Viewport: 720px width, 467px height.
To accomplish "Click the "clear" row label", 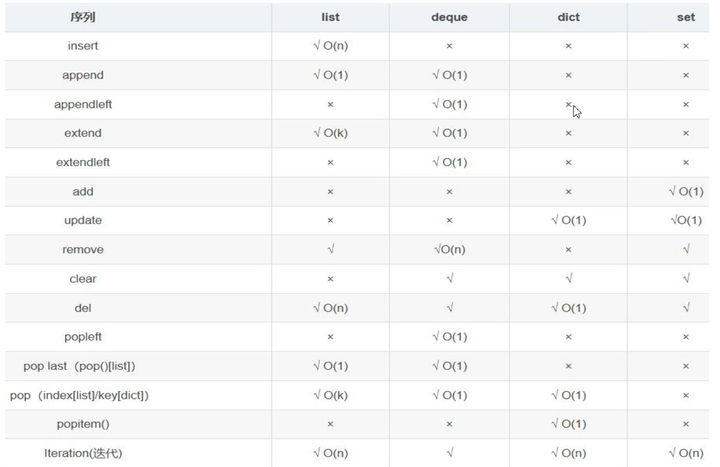I will (x=83, y=279).
